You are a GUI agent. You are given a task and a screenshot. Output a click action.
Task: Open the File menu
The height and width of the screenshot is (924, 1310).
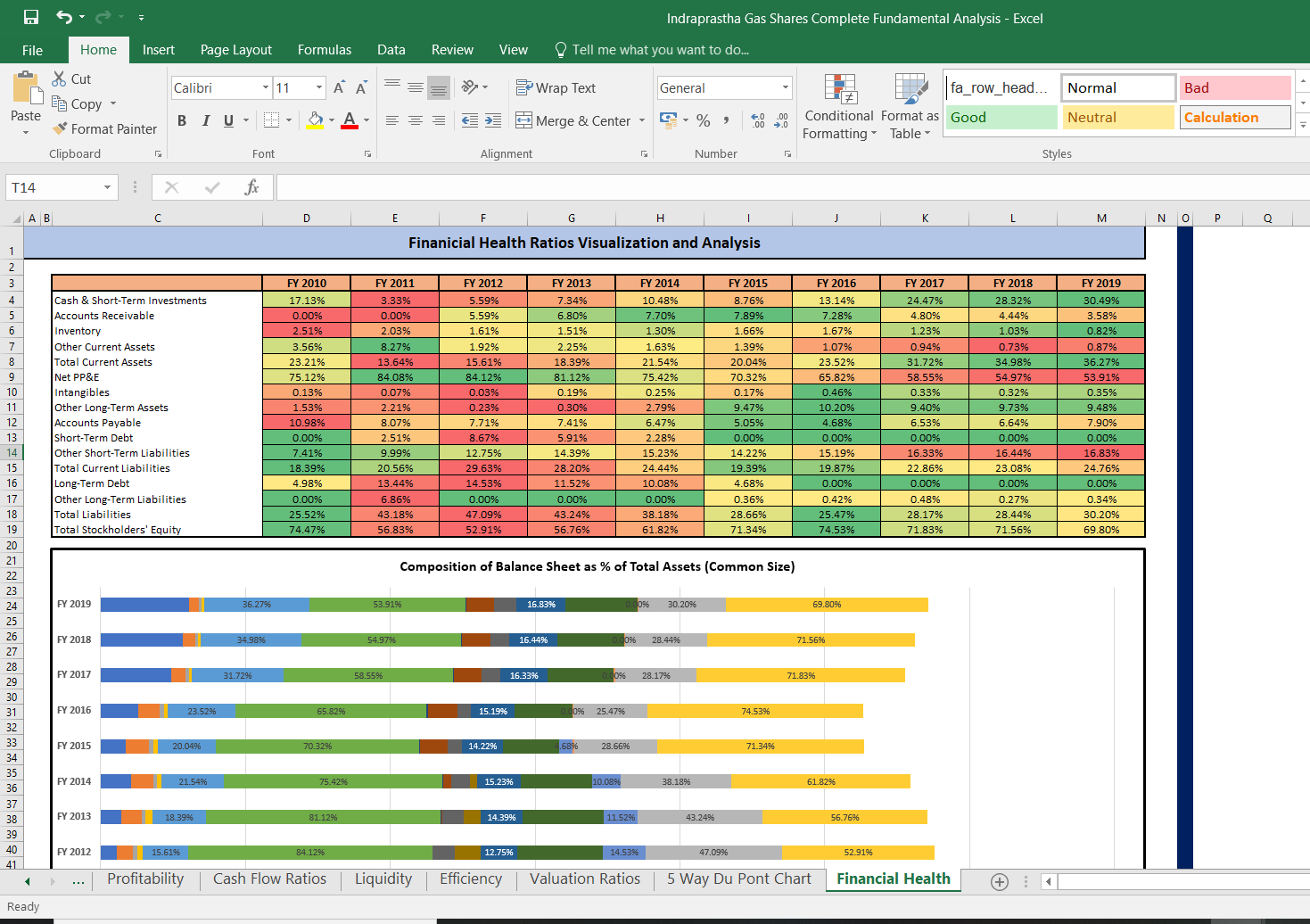32,50
